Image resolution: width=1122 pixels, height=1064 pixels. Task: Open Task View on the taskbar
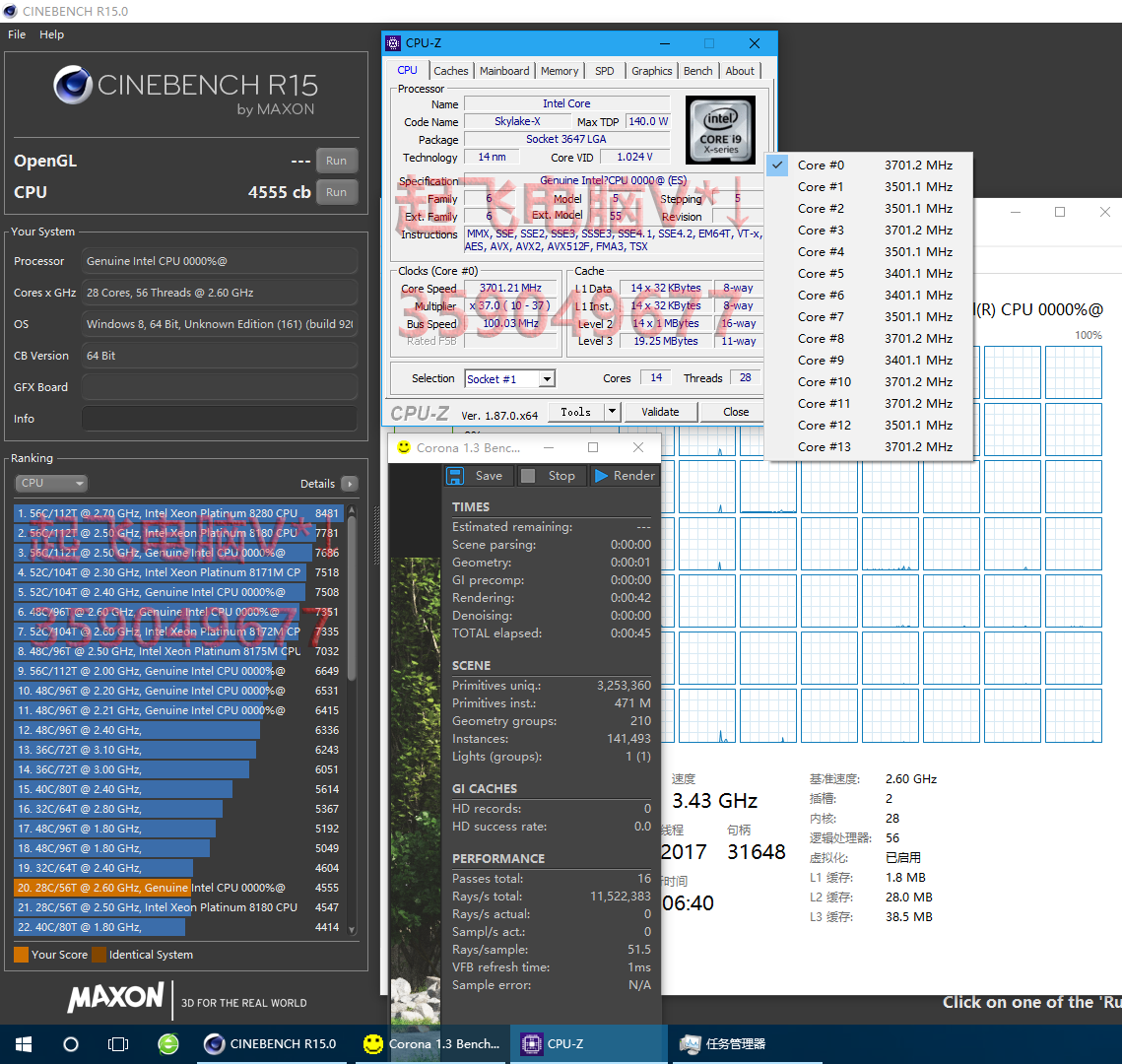118,1044
